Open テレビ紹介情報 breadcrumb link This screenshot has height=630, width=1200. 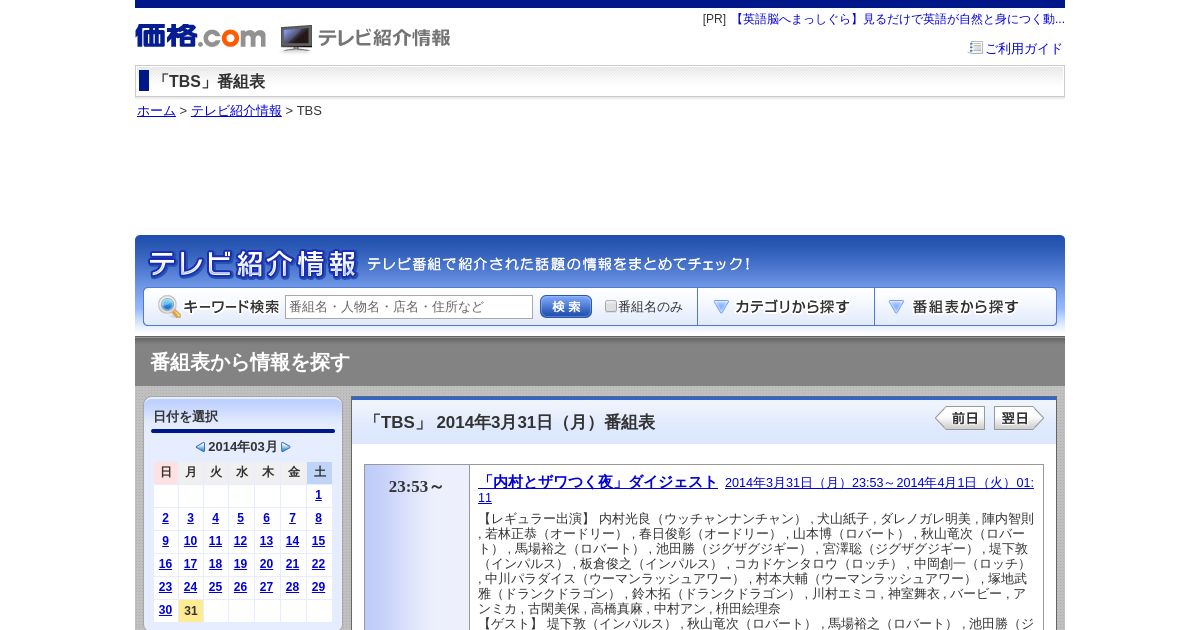coord(236,110)
